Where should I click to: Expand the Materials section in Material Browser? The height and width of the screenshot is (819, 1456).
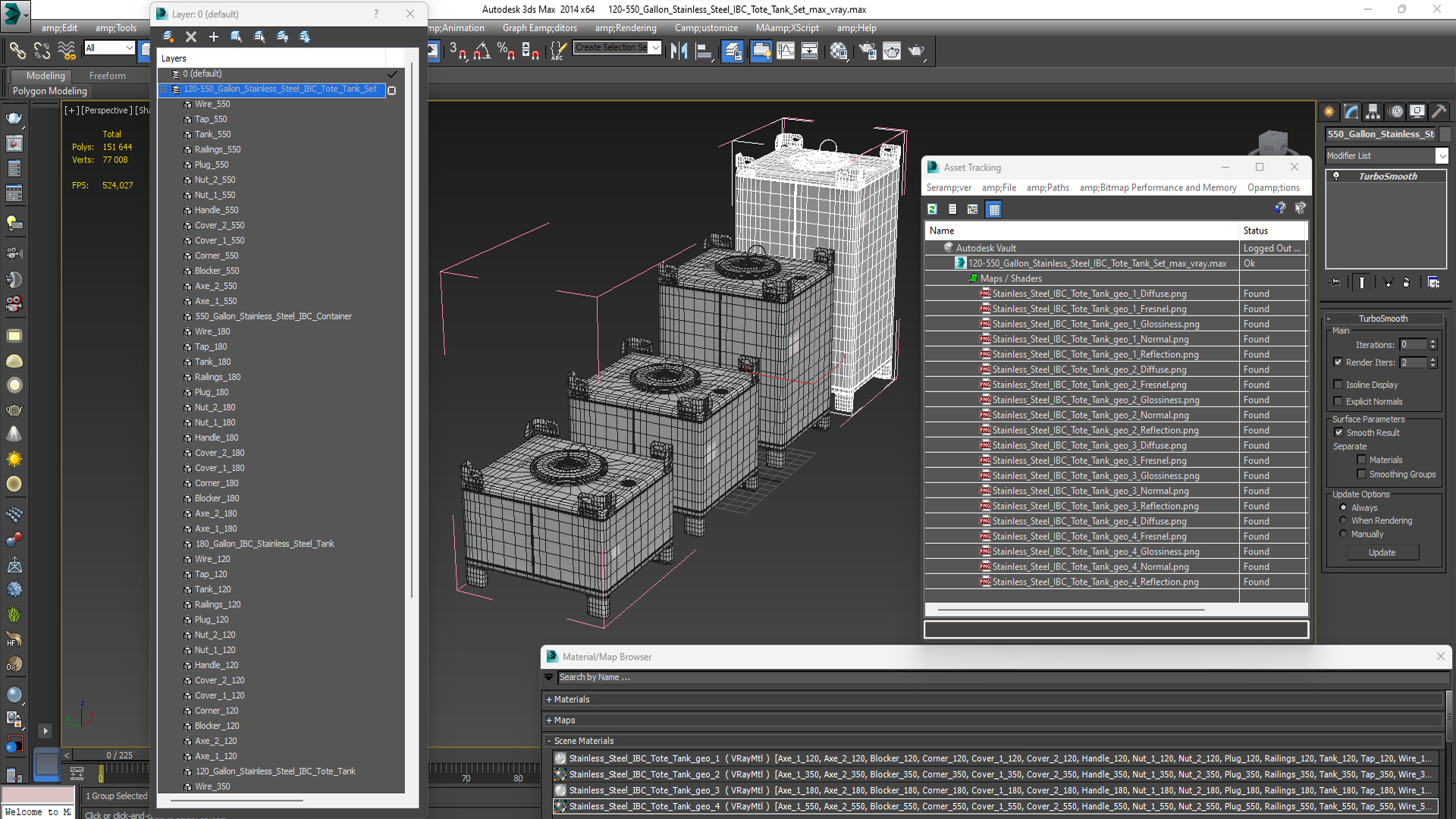549,699
